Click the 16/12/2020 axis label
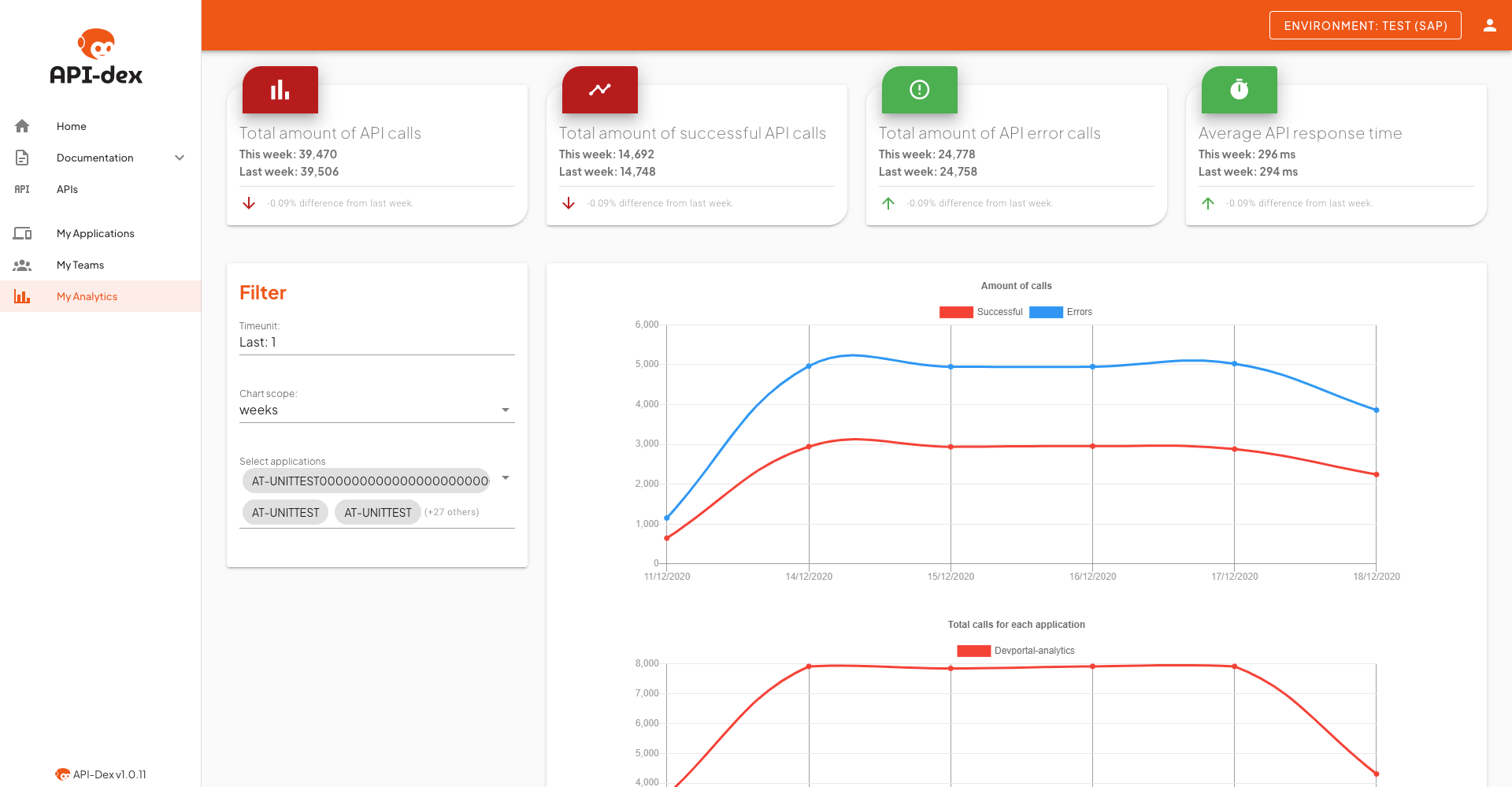 pyautogui.click(x=1092, y=577)
